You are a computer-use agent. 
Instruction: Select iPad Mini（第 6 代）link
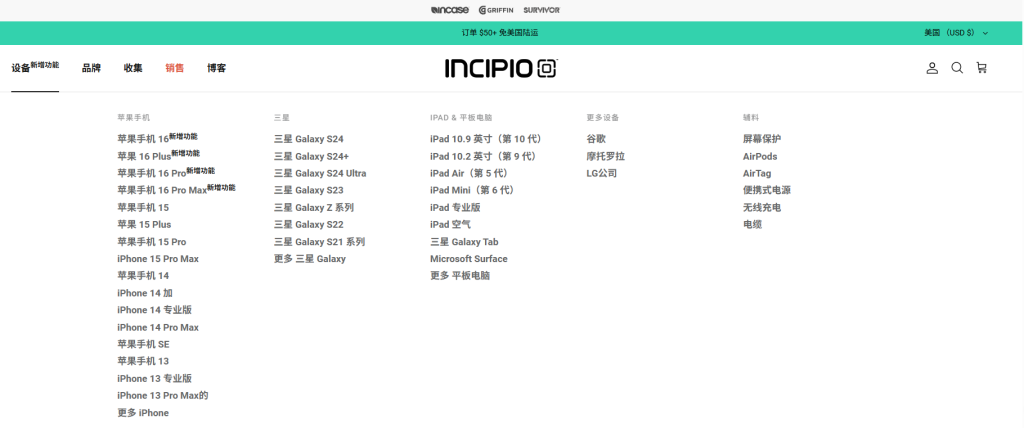[474, 190]
